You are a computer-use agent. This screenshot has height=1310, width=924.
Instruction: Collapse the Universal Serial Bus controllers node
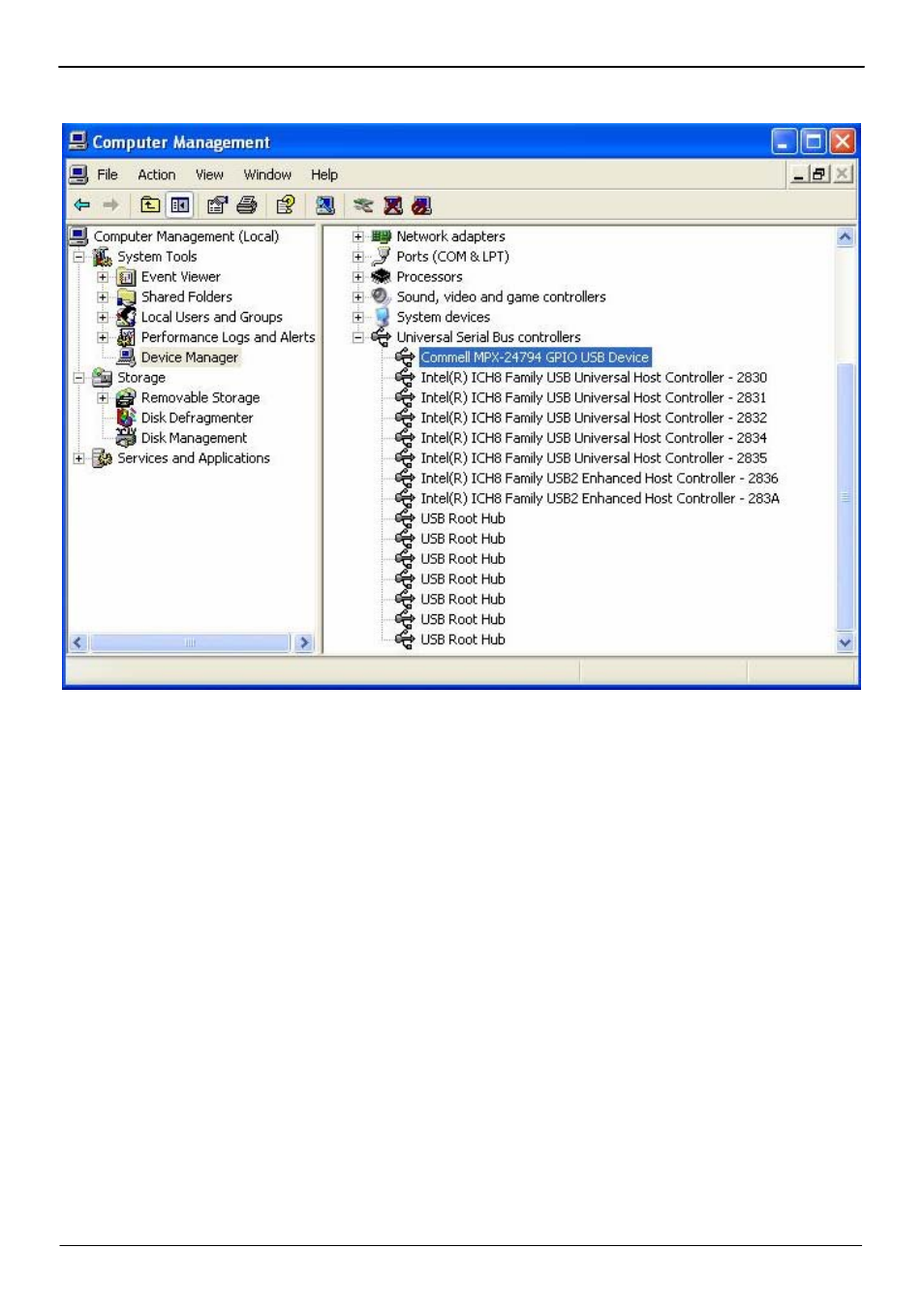tap(358, 337)
